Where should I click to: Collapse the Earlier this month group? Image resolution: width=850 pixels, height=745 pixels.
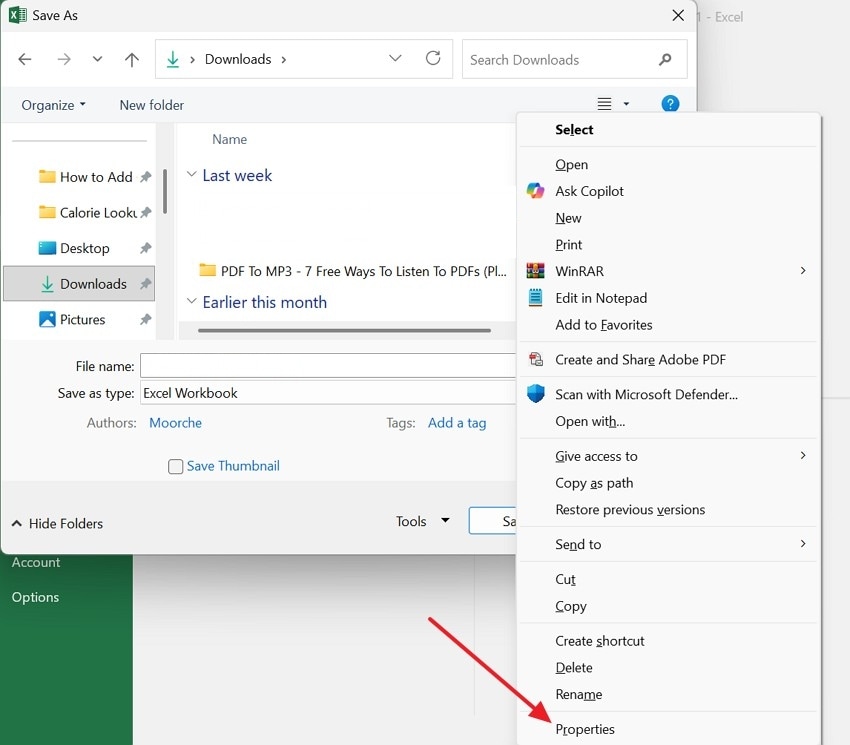191,301
